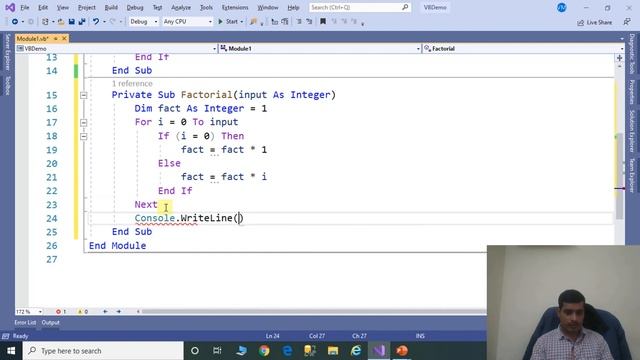Open the File menu
Viewport: 640px width, 360px height.
25,7
